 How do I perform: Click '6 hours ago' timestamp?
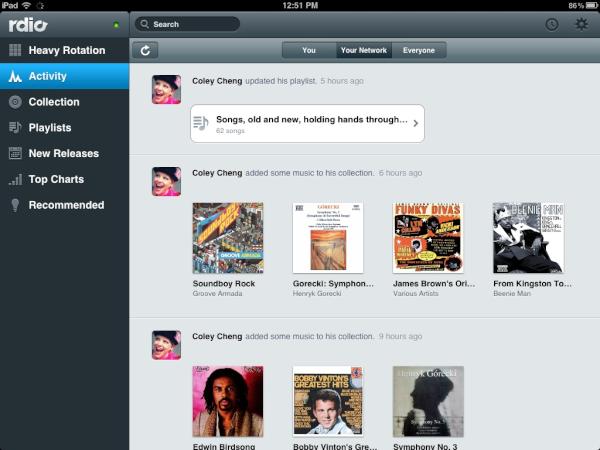coord(400,173)
